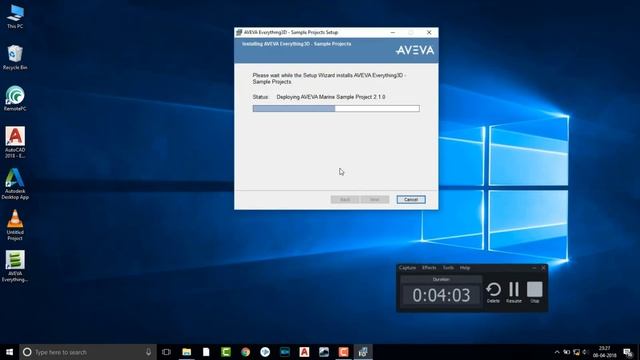Select the AVEVA Everything3D desktop shortcut
640x360 pixels.
(x=15, y=266)
